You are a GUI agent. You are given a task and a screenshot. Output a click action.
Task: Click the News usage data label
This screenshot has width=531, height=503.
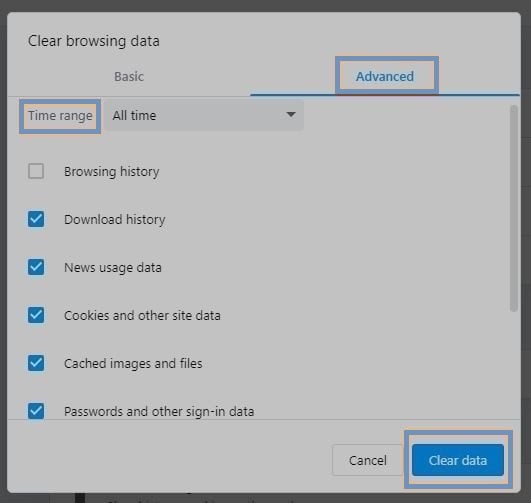[113, 268]
